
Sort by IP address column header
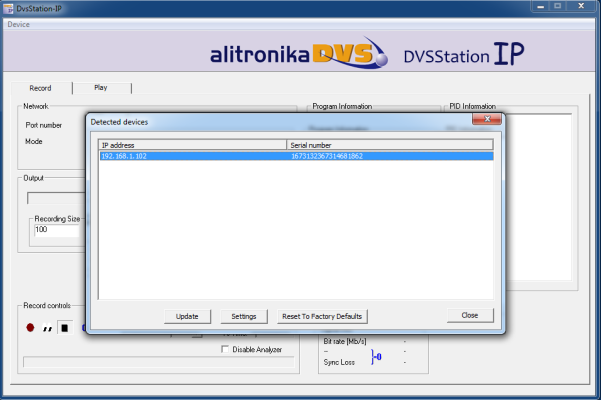point(192,146)
